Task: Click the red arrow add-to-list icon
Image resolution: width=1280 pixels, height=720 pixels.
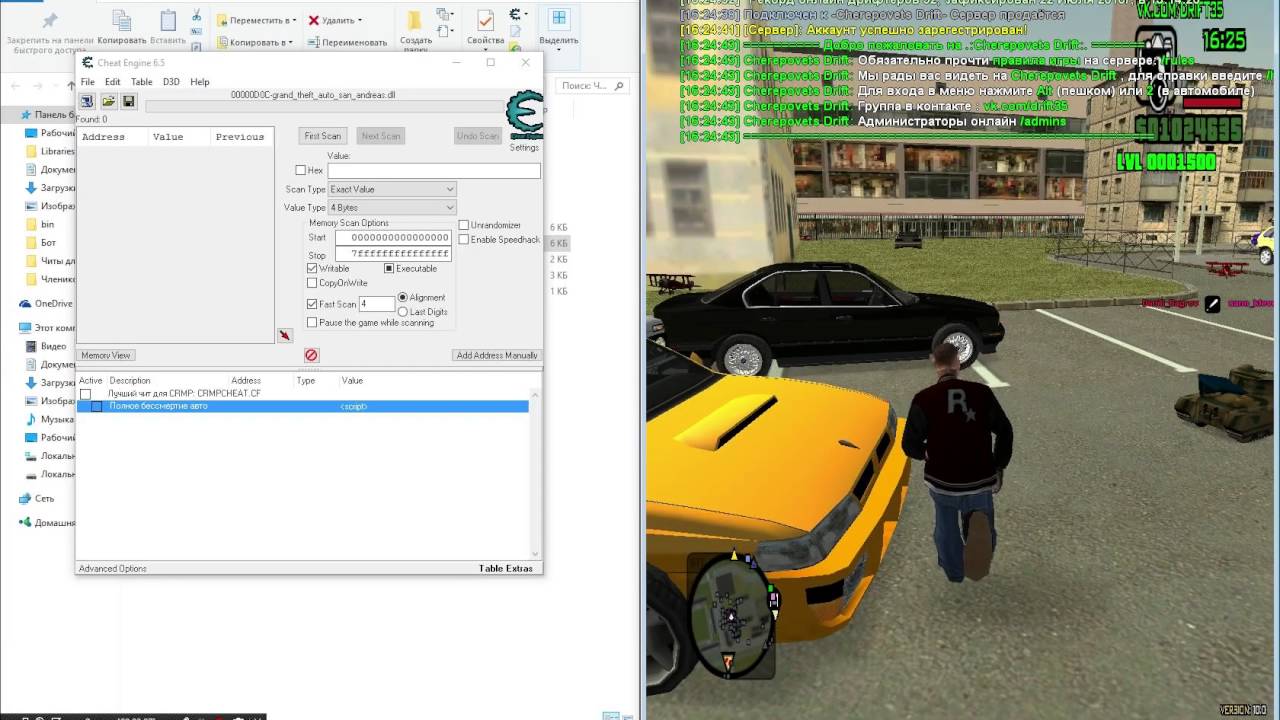Action: coord(284,336)
